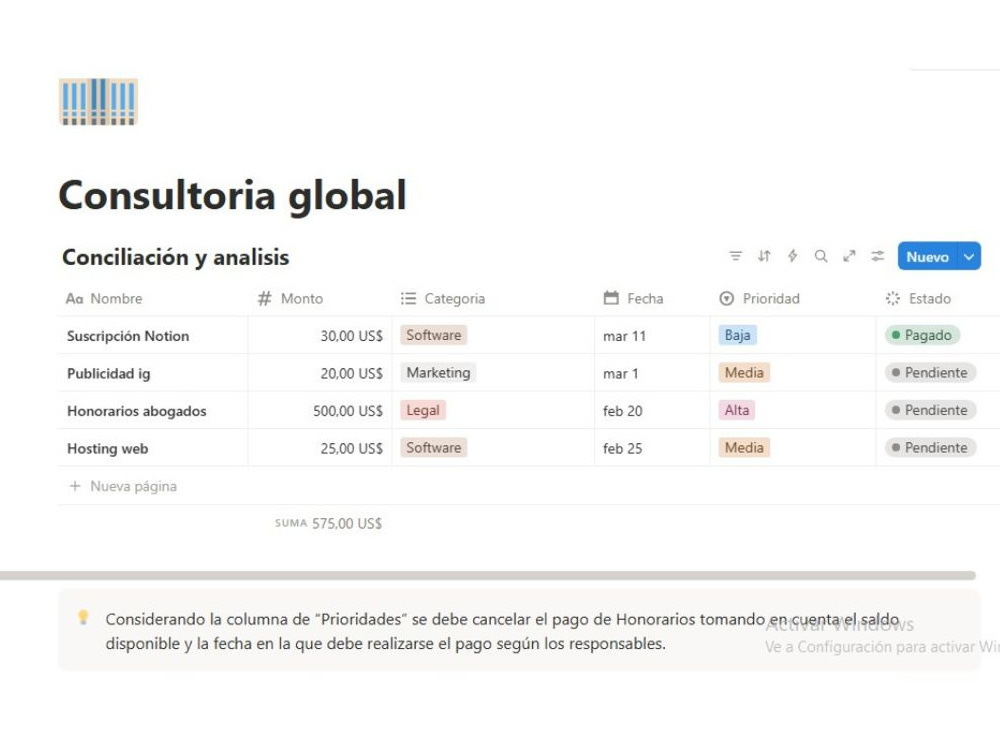This screenshot has width=1000, height=750.
Task: Open the Hosting web row
Action: 107,449
